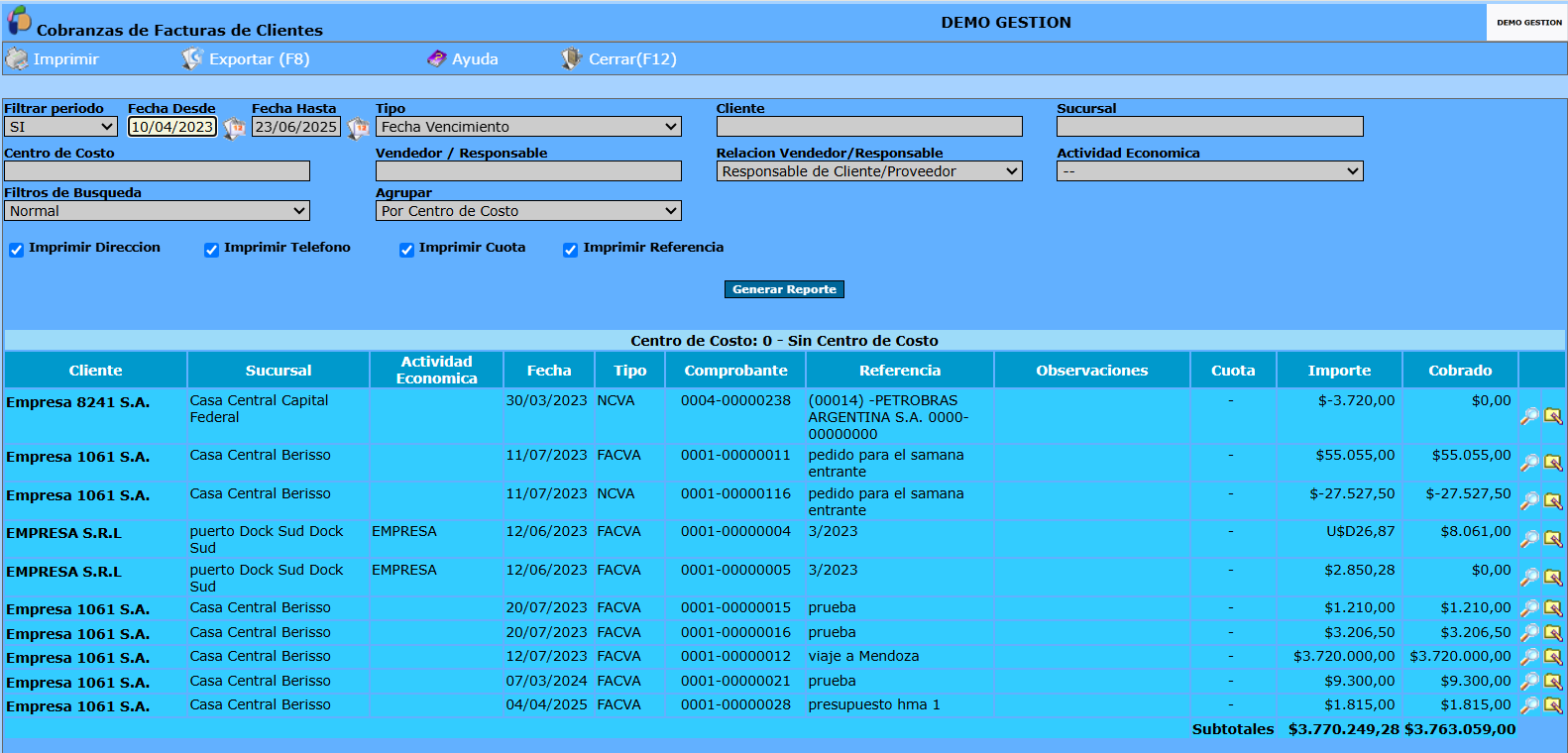The height and width of the screenshot is (753, 1568).
Task: Open the Filtros de Busqueda dropdown
Action: click(157, 211)
